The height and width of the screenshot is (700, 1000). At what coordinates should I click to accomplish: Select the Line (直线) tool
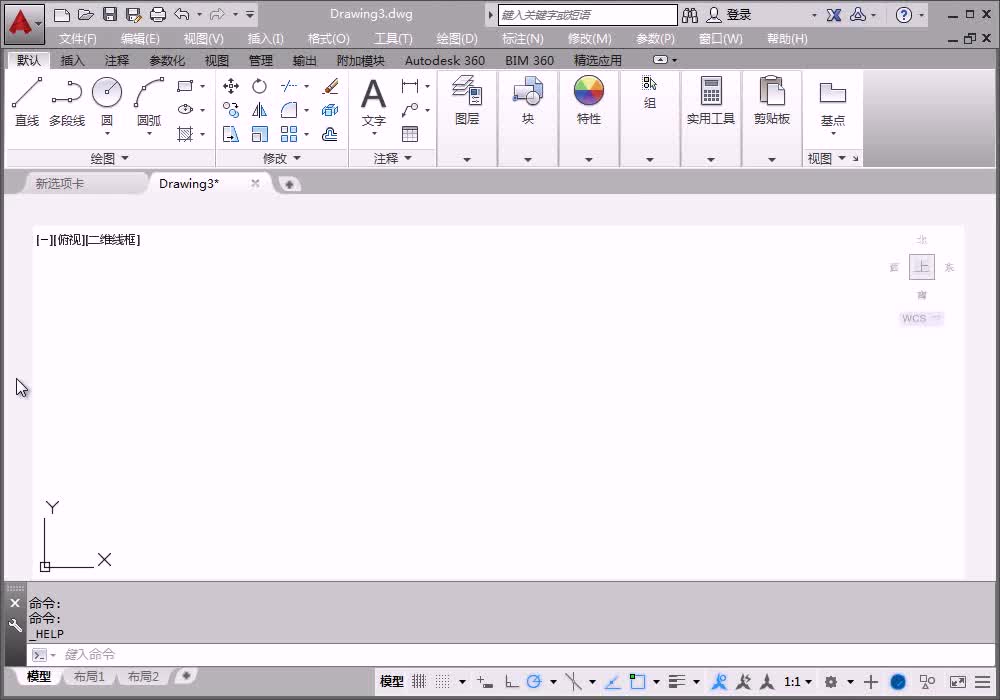[27, 102]
